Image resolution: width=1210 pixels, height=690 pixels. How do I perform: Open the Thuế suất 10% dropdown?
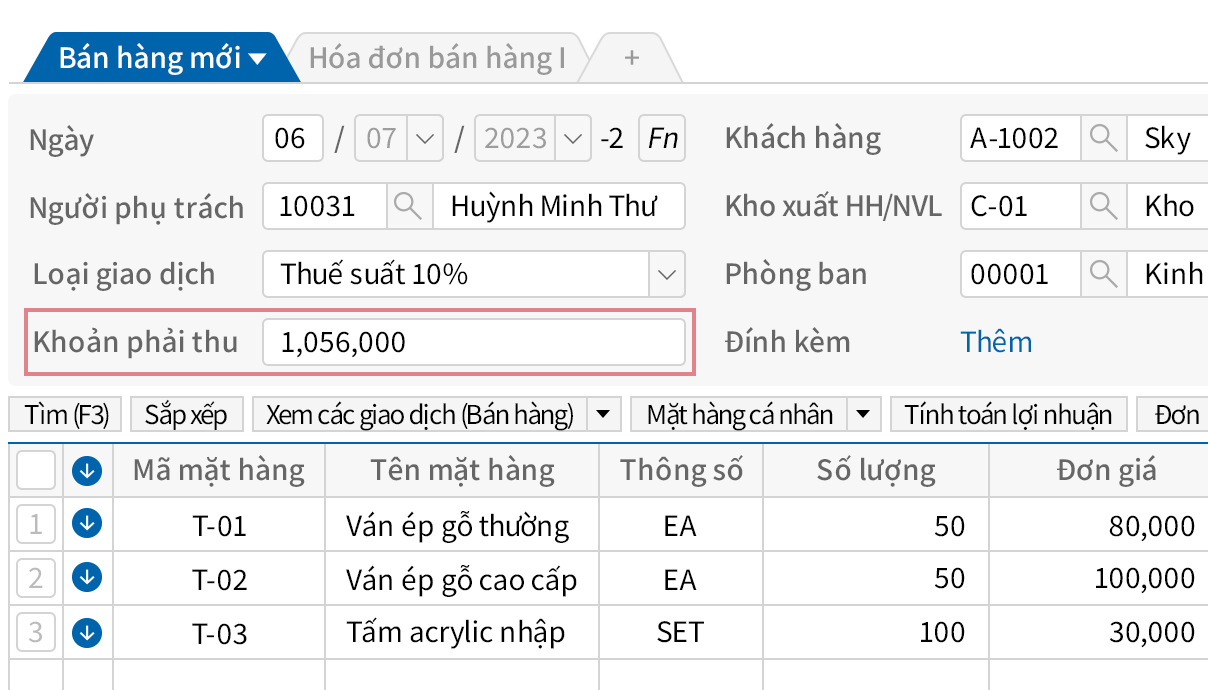pos(666,274)
